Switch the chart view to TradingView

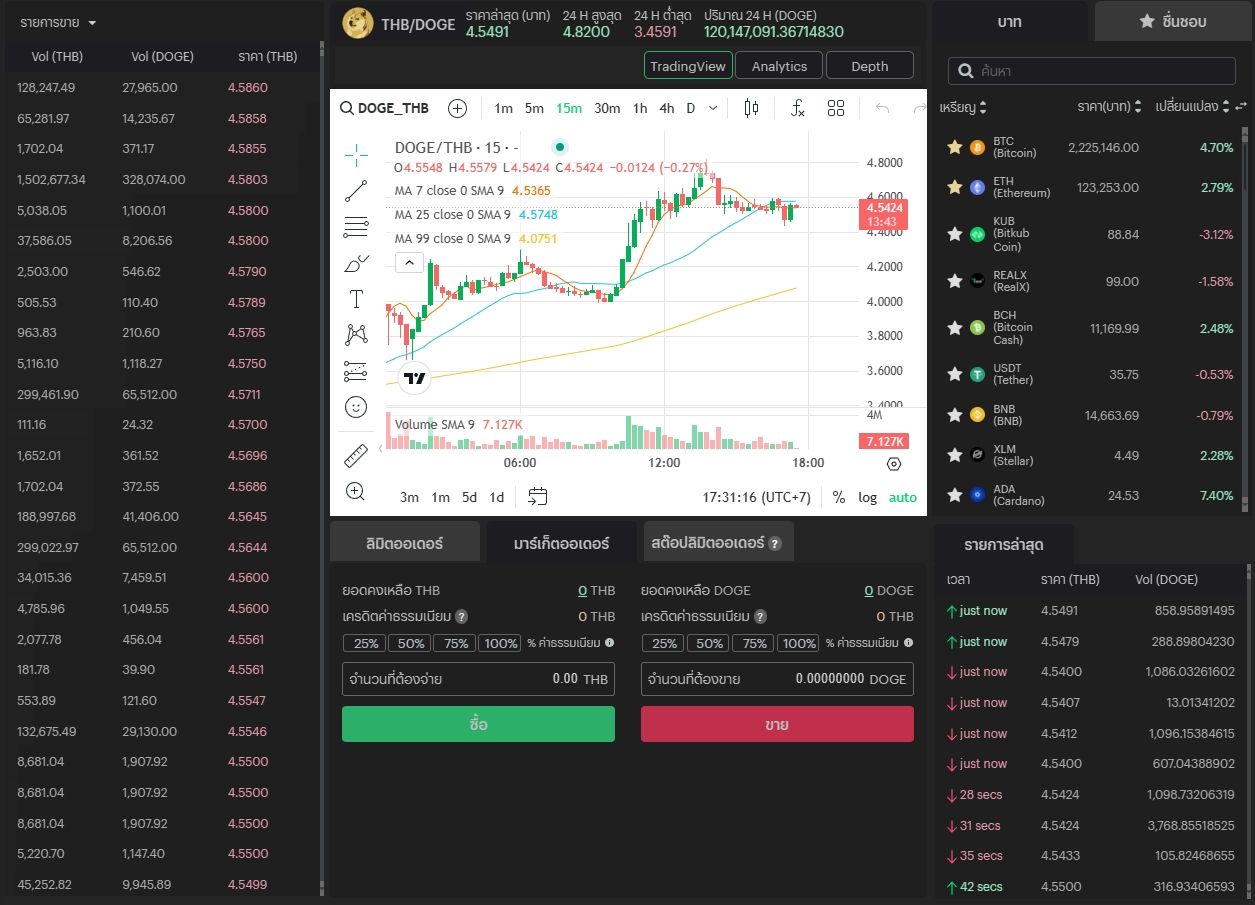click(x=688, y=66)
